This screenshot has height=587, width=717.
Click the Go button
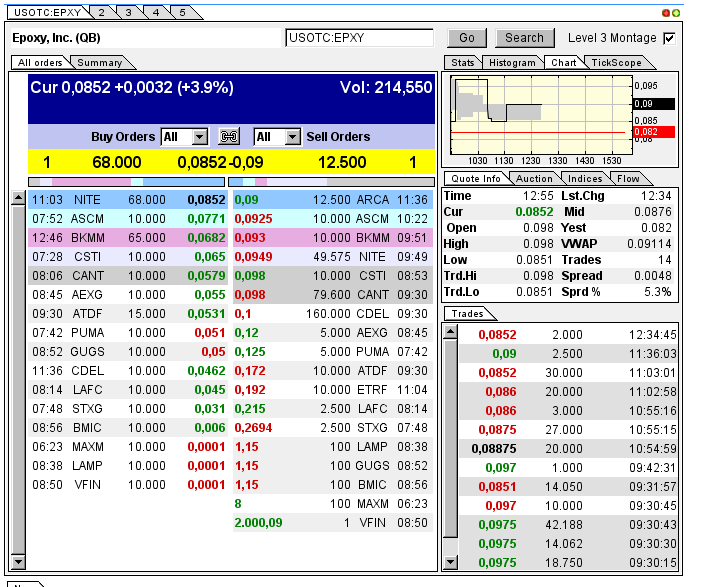[x=467, y=38]
